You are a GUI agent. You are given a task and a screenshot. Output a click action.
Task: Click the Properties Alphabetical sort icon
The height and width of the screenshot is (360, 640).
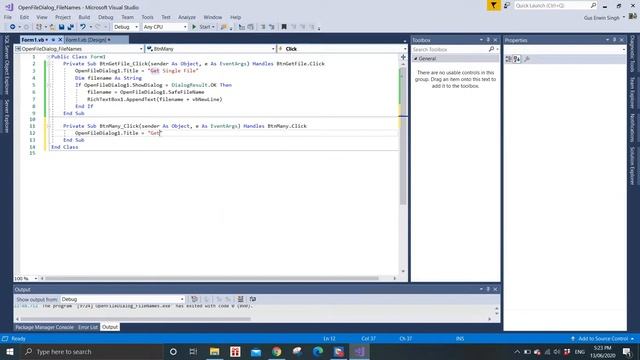pyautogui.click(x=517, y=59)
